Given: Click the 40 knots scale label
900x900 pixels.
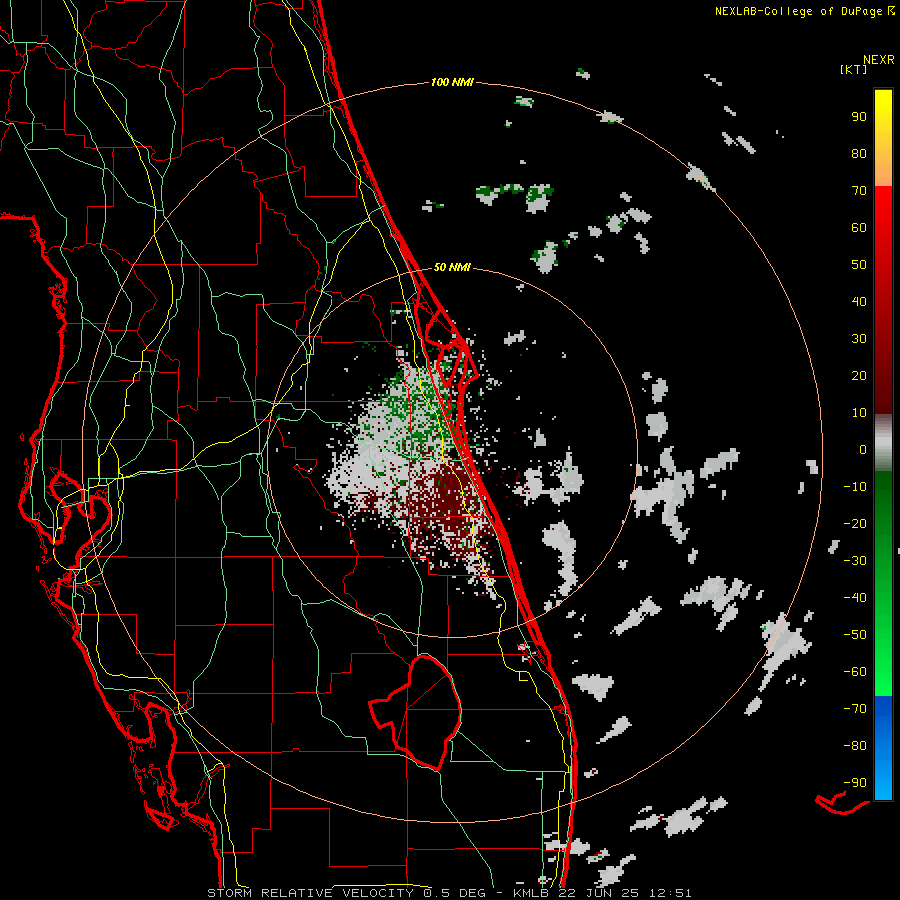Looking at the screenshot, I should coord(859,301).
